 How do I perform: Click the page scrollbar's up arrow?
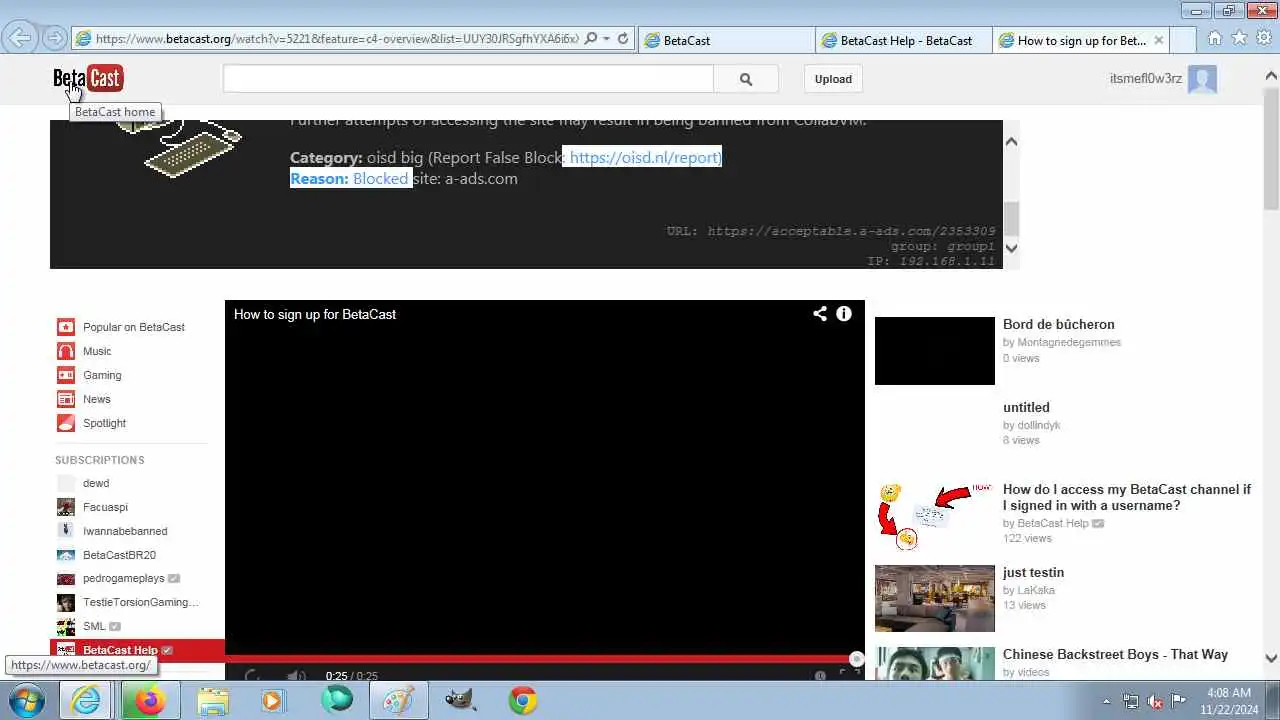(x=1271, y=75)
